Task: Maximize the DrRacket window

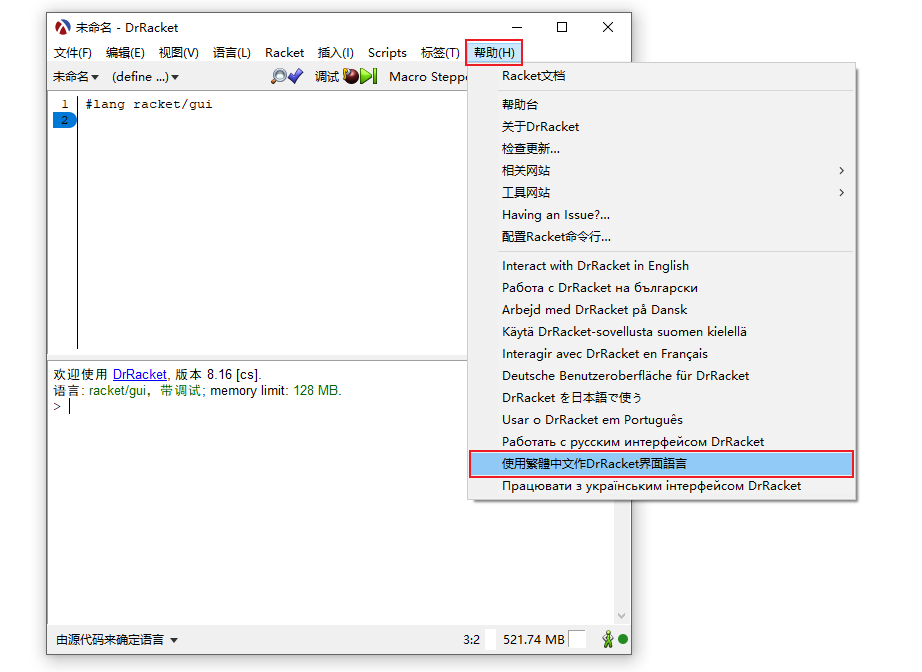Action: [562, 28]
